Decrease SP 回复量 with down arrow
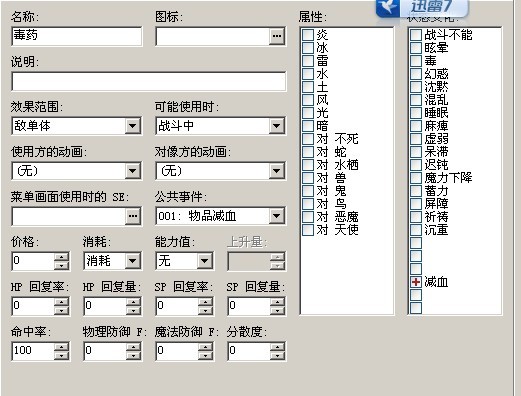This screenshot has width=521, height=396. pos(277,310)
